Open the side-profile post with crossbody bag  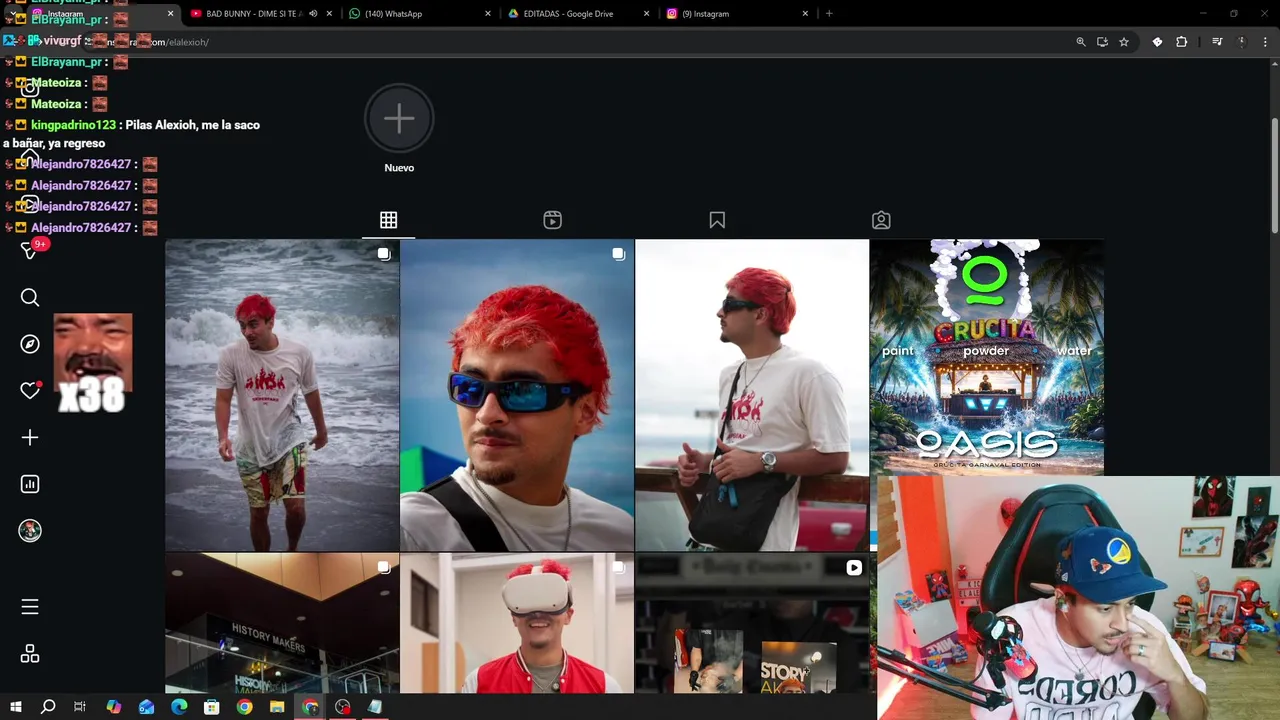752,395
